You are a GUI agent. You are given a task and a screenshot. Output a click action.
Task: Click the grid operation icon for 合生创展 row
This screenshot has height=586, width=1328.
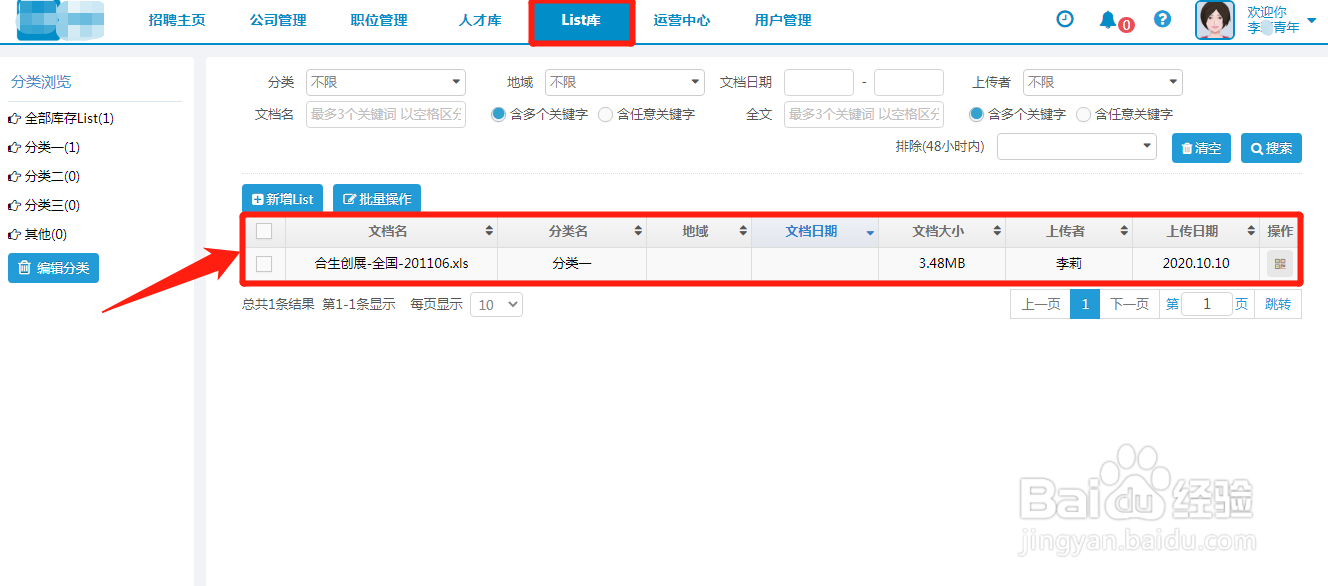tap(1280, 263)
